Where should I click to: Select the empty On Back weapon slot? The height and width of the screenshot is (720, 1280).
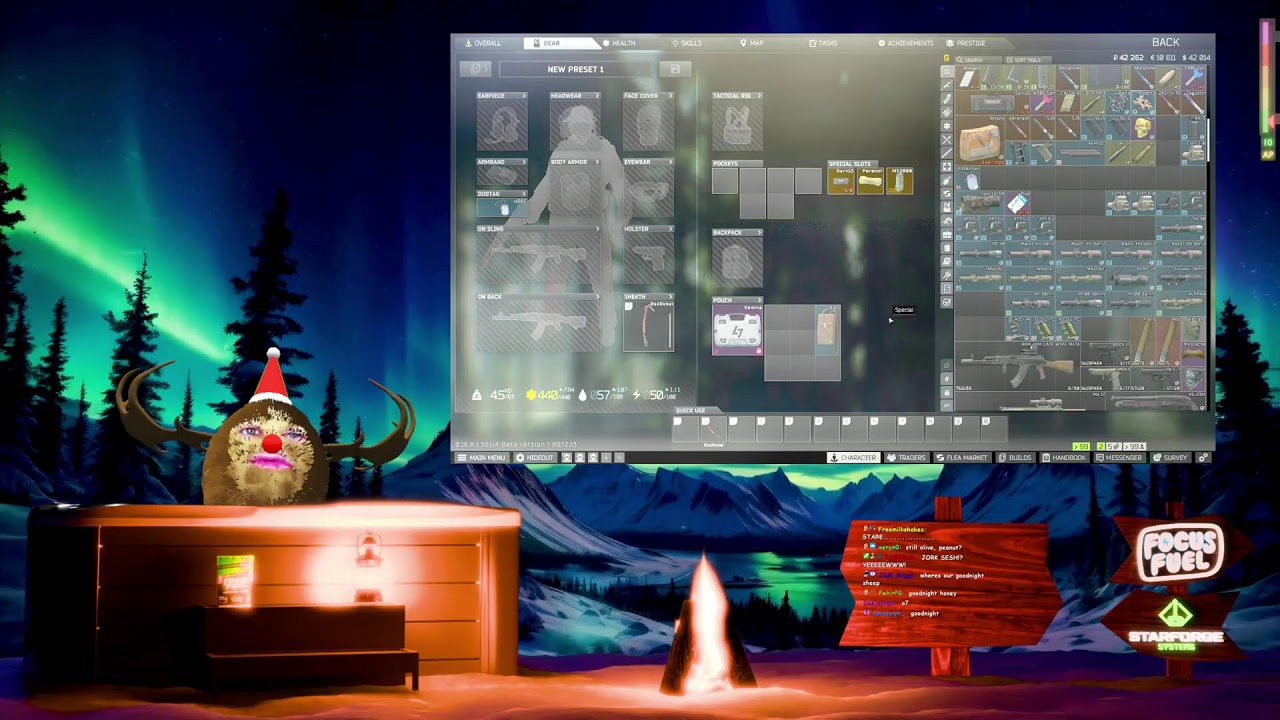(538, 326)
